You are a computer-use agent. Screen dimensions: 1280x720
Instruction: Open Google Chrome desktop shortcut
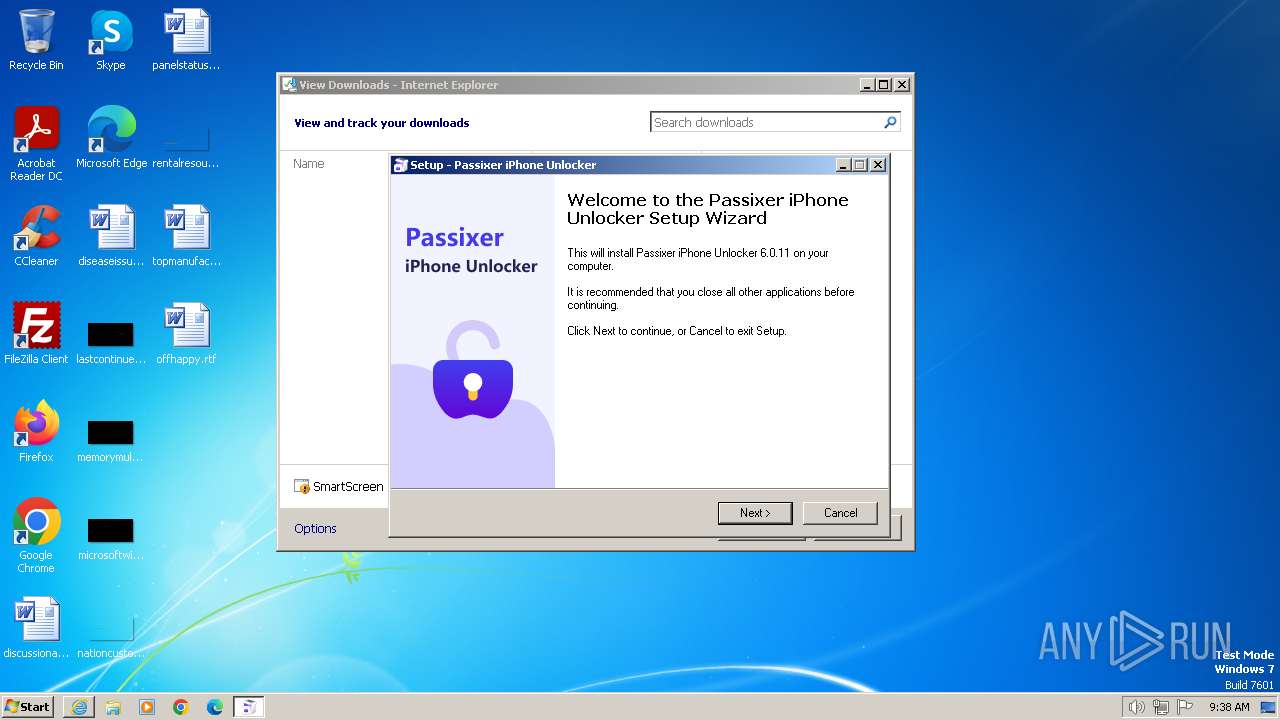(x=36, y=536)
